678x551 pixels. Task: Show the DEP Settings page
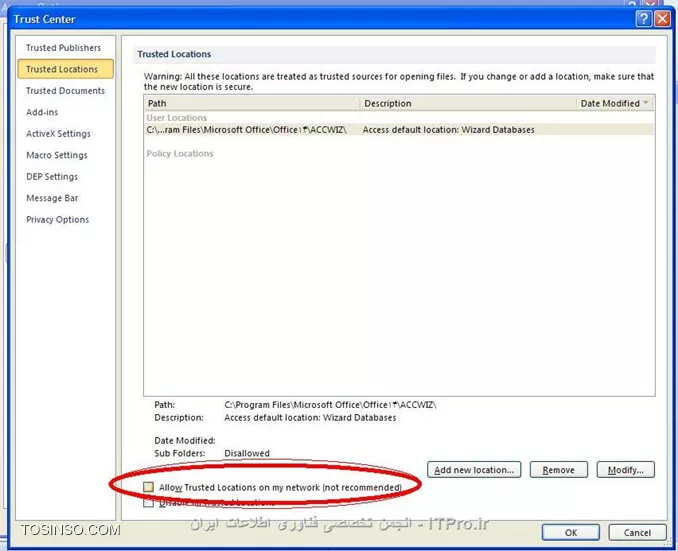[x=52, y=177]
